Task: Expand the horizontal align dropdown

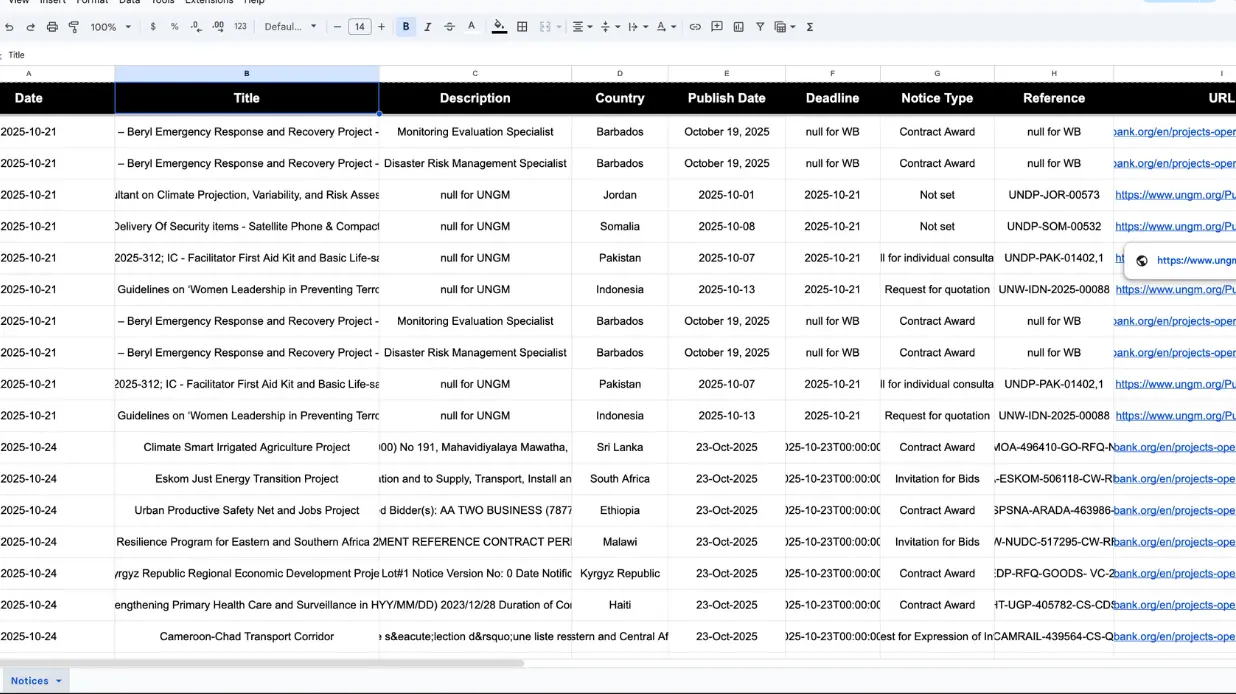Action: (x=582, y=27)
